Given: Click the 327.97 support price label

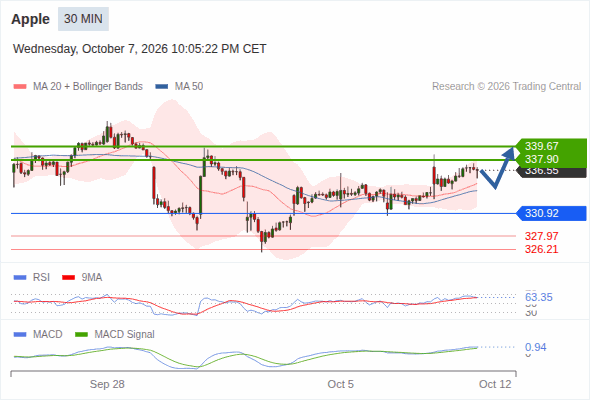Looking at the screenshot, I should 542,236.
